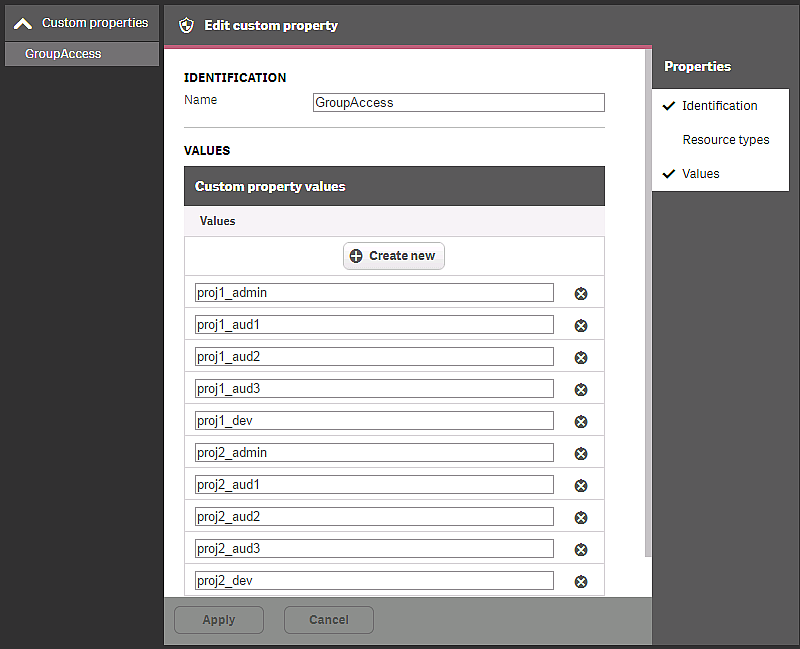Click the plus icon in Create new
The image size is (800, 649).
tap(357, 255)
